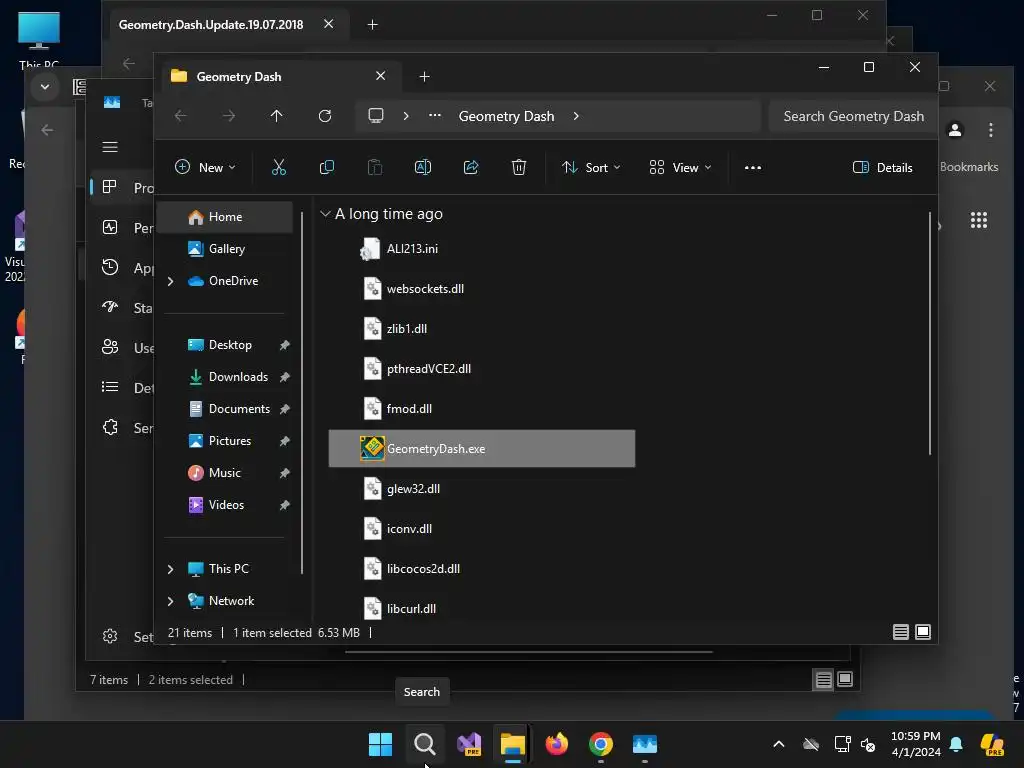1024x768 pixels.
Task: Open address bar ellipsis for hidden folders
Action: pyautogui.click(x=435, y=116)
